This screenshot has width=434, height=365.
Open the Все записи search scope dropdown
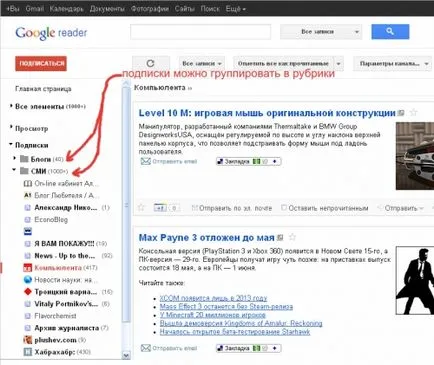pyautogui.click(x=321, y=32)
